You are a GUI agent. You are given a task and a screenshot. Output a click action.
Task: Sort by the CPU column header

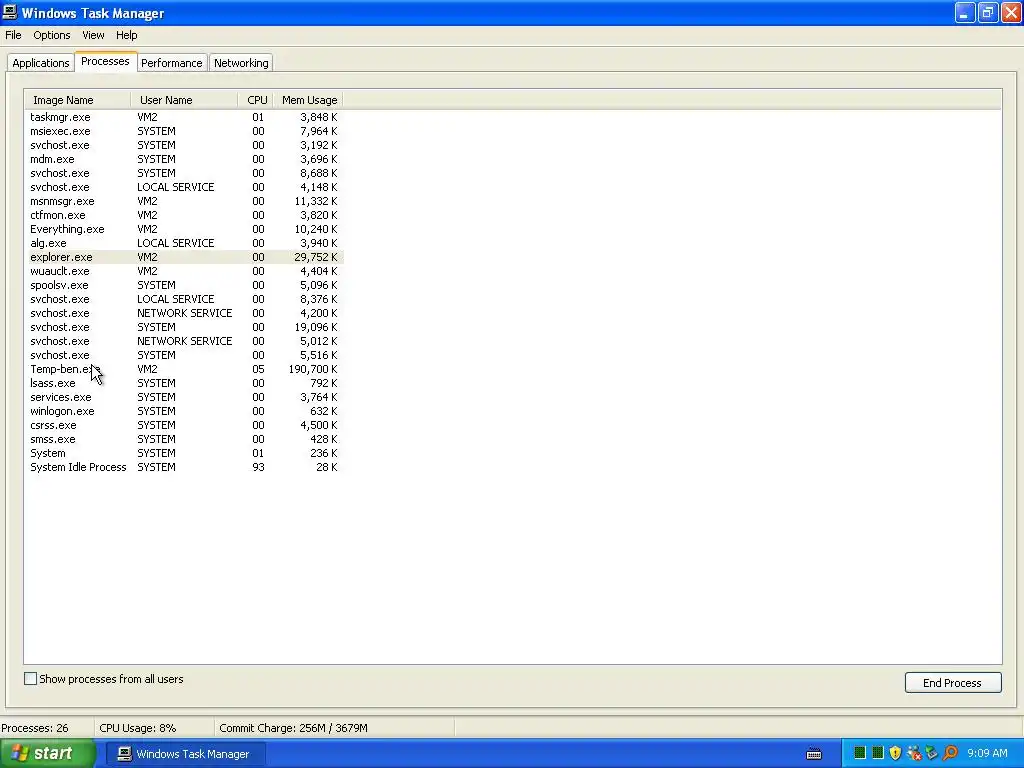(x=256, y=100)
